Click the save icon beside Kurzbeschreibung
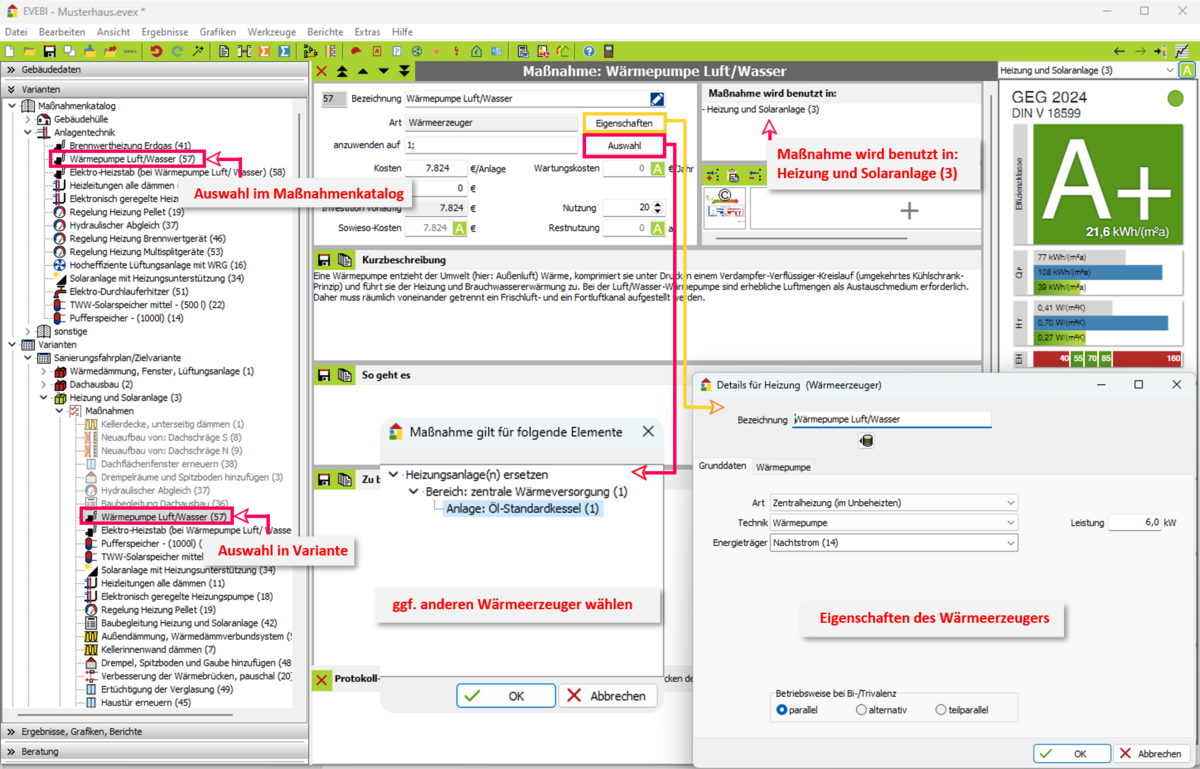Viewport: 1200px width, 769px height. (x=324, y=260)
